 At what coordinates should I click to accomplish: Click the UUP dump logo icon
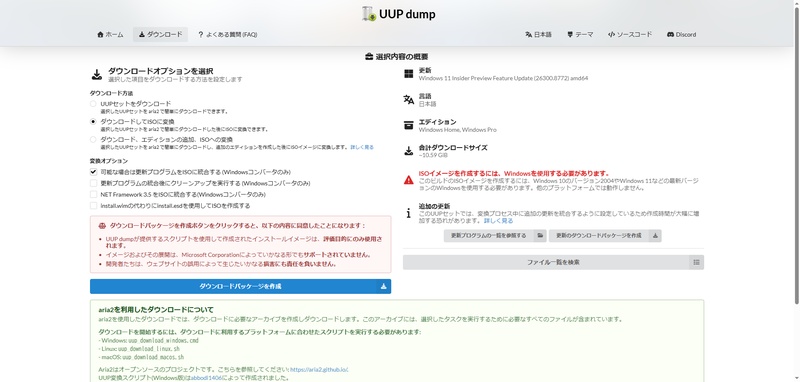(x=369, y=14)
